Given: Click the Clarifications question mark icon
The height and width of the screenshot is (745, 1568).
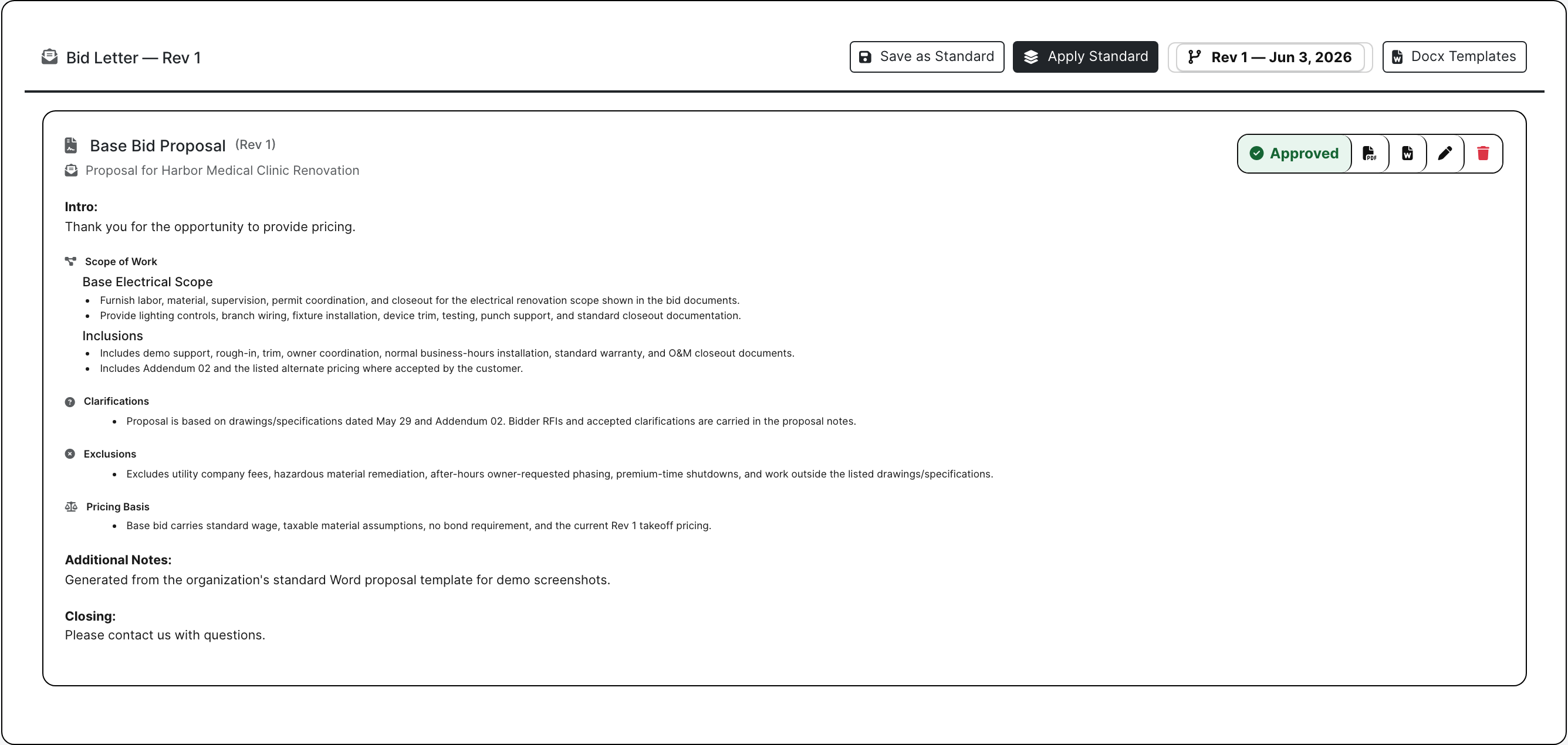Looking at the screenshot, I should click(70, 402).
